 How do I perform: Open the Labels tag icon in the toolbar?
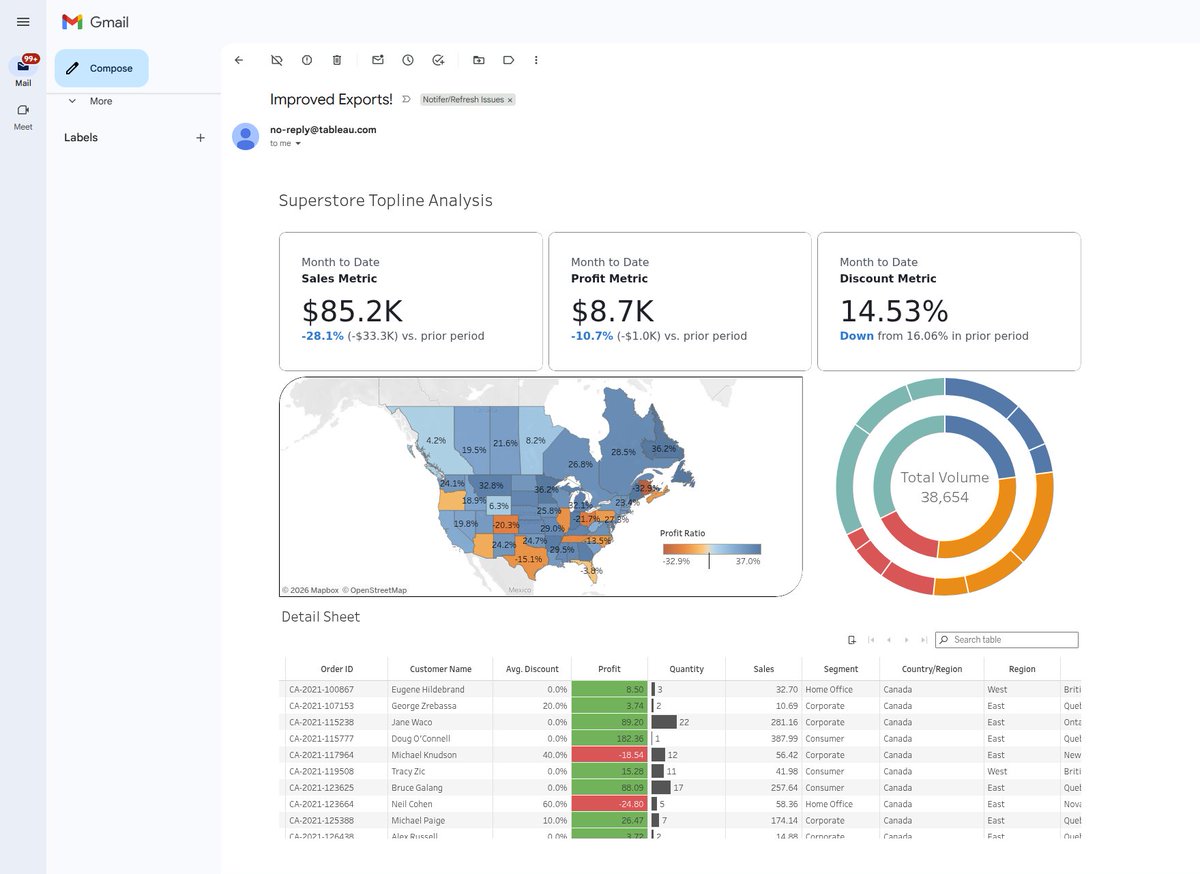pos(508,60)
